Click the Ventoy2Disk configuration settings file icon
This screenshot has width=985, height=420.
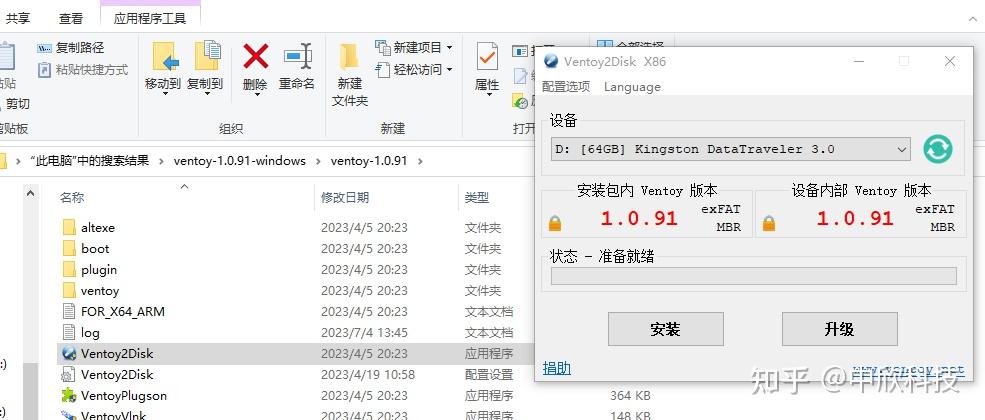[69, 375]
